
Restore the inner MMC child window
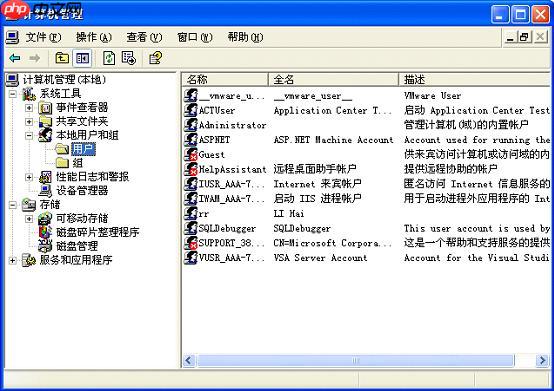[525, 37]
